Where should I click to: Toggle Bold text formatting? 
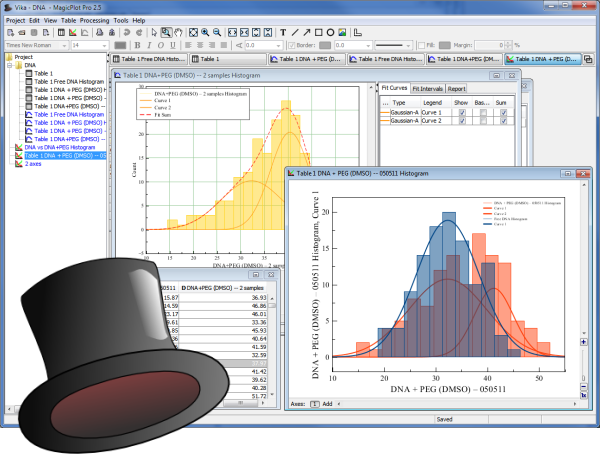pyautogui.click(x=137, y=46)
